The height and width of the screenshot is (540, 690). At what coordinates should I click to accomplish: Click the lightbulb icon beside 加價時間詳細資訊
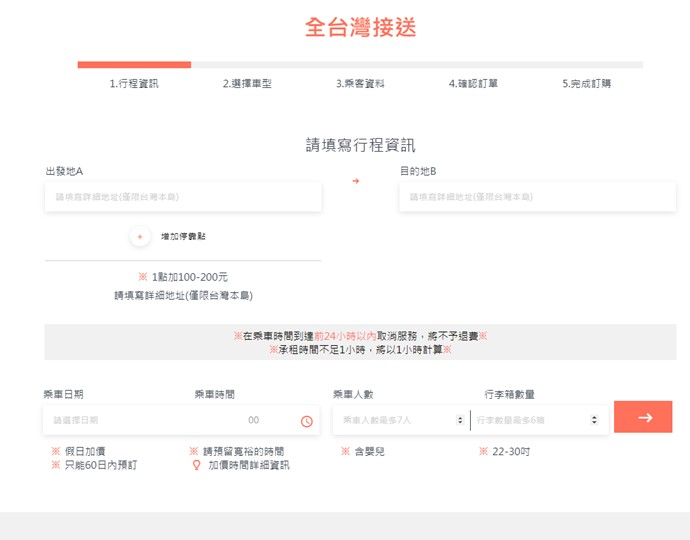(x=196, y=465)
